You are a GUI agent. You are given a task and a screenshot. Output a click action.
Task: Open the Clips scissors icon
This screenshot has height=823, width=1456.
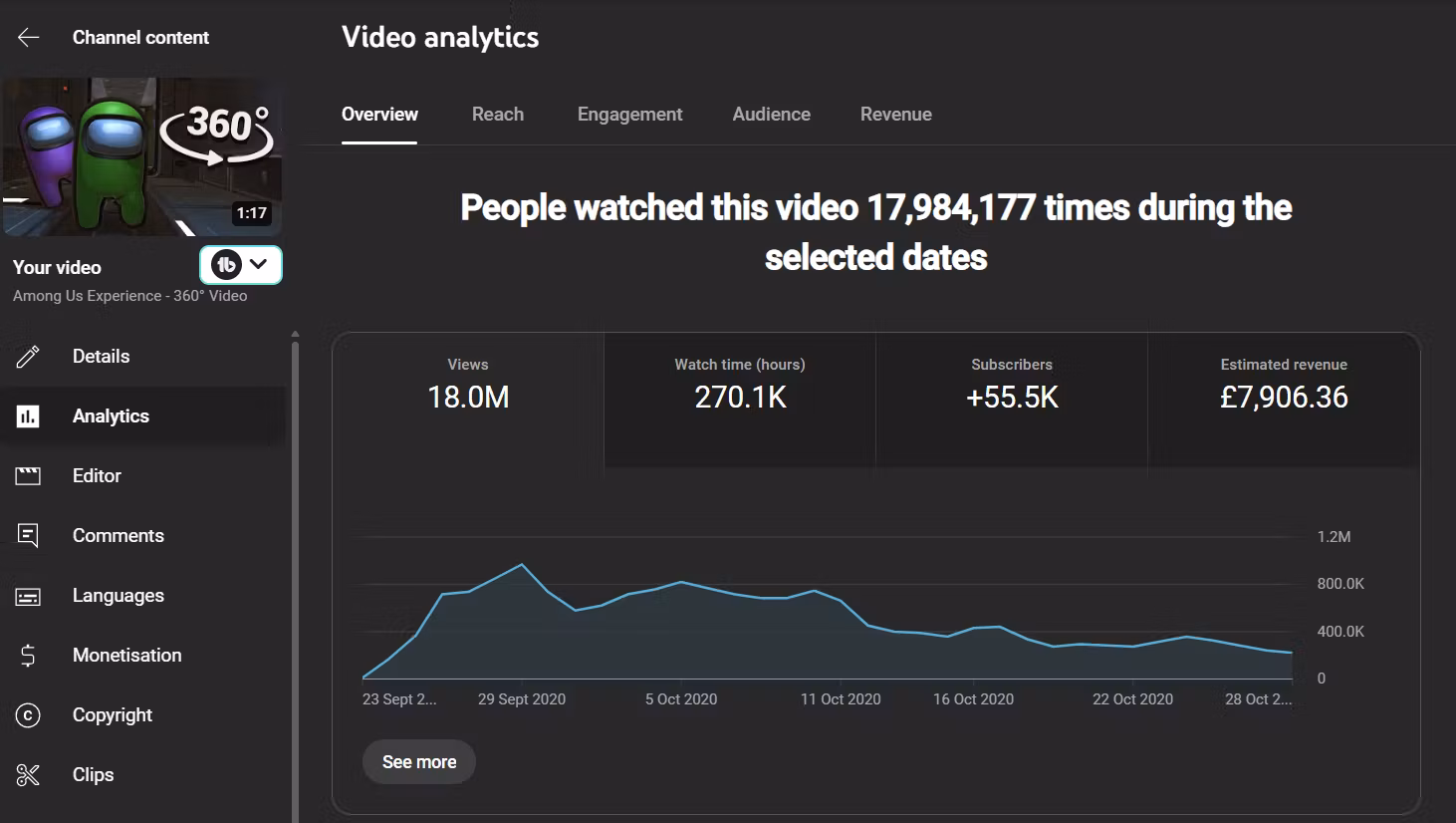pyautogui.click(x=28, y=775)
